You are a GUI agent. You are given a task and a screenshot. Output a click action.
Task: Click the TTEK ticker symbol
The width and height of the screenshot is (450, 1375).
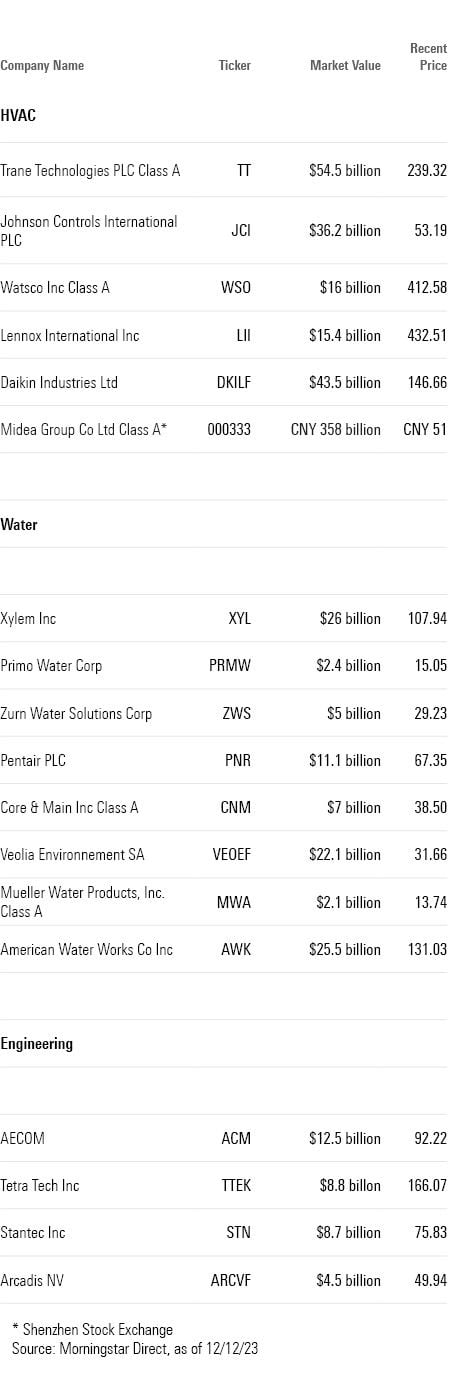point(236,1186)
